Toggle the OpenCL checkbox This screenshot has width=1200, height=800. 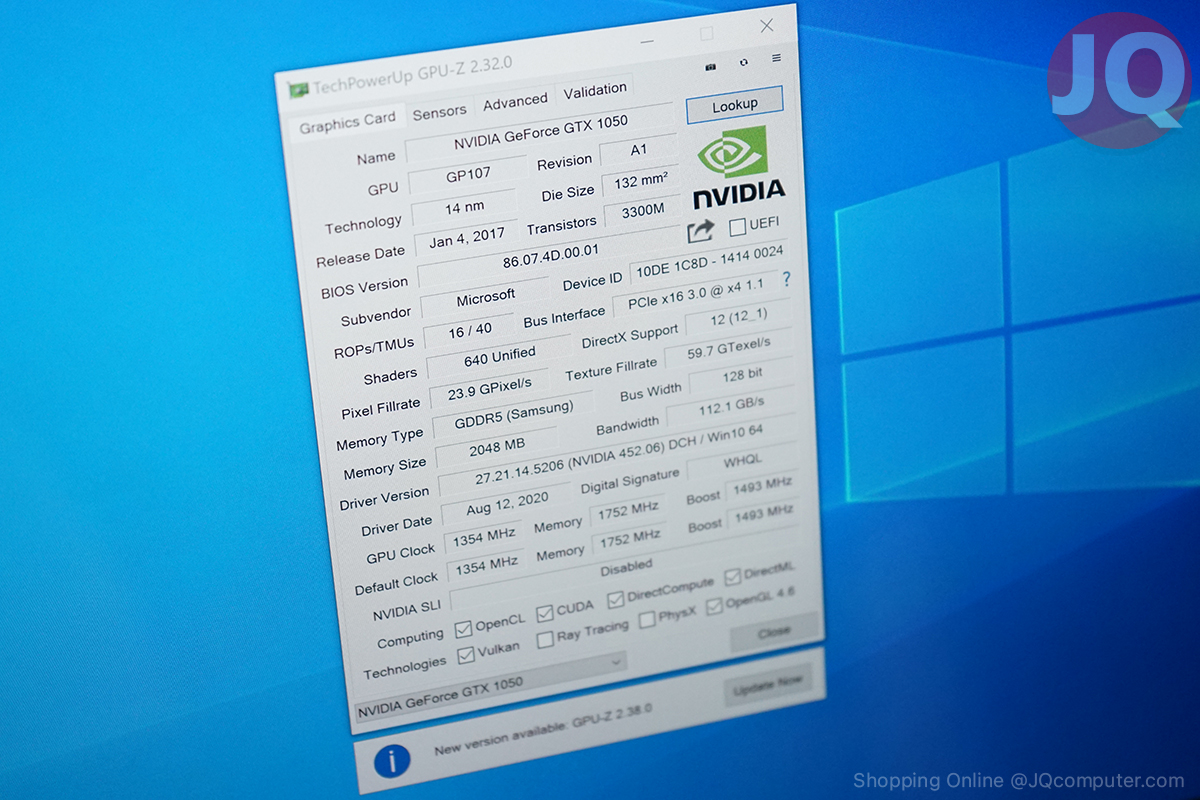(x=463, y=630)
